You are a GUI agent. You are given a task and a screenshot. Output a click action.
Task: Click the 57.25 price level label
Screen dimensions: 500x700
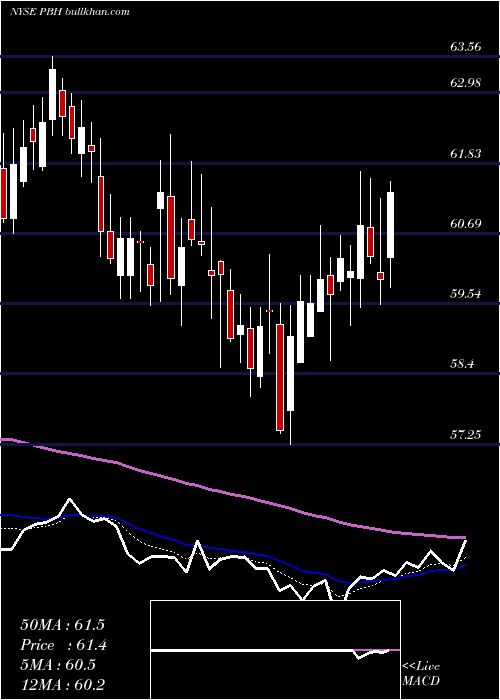click(466, 434)
